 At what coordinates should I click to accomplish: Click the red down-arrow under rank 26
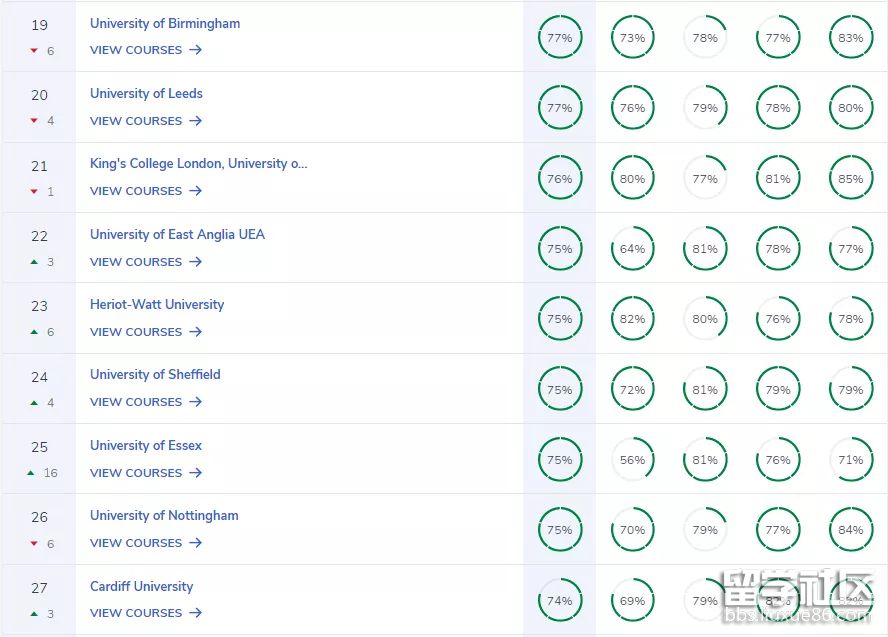point(34,544)
